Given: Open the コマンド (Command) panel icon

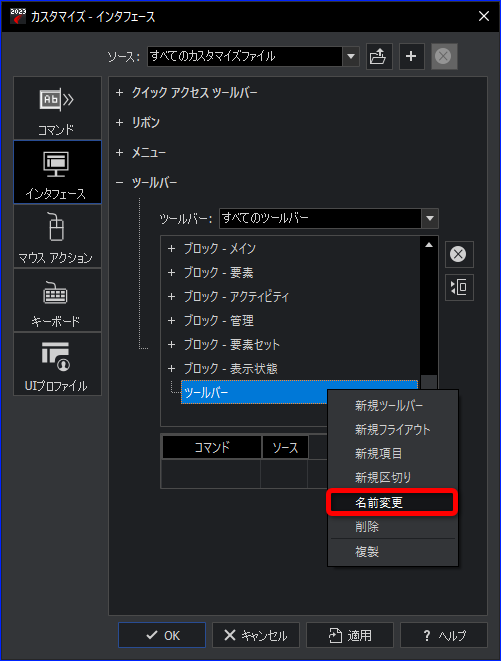Looking at the screenshot, I should (57, 108).
